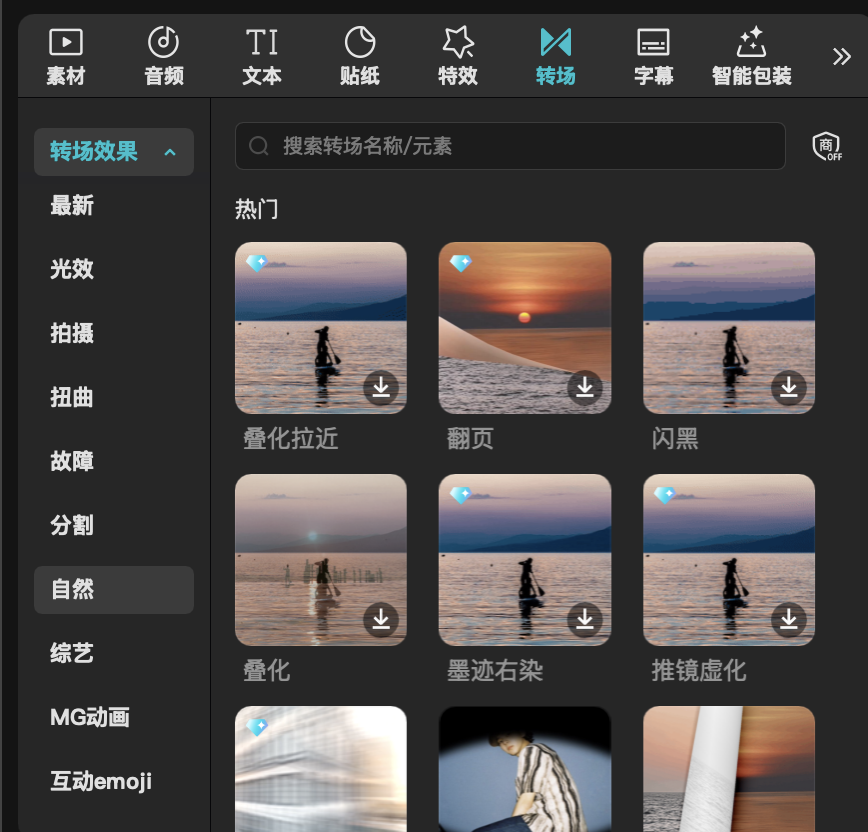Select the 互动emoji category

coord(101,782)
